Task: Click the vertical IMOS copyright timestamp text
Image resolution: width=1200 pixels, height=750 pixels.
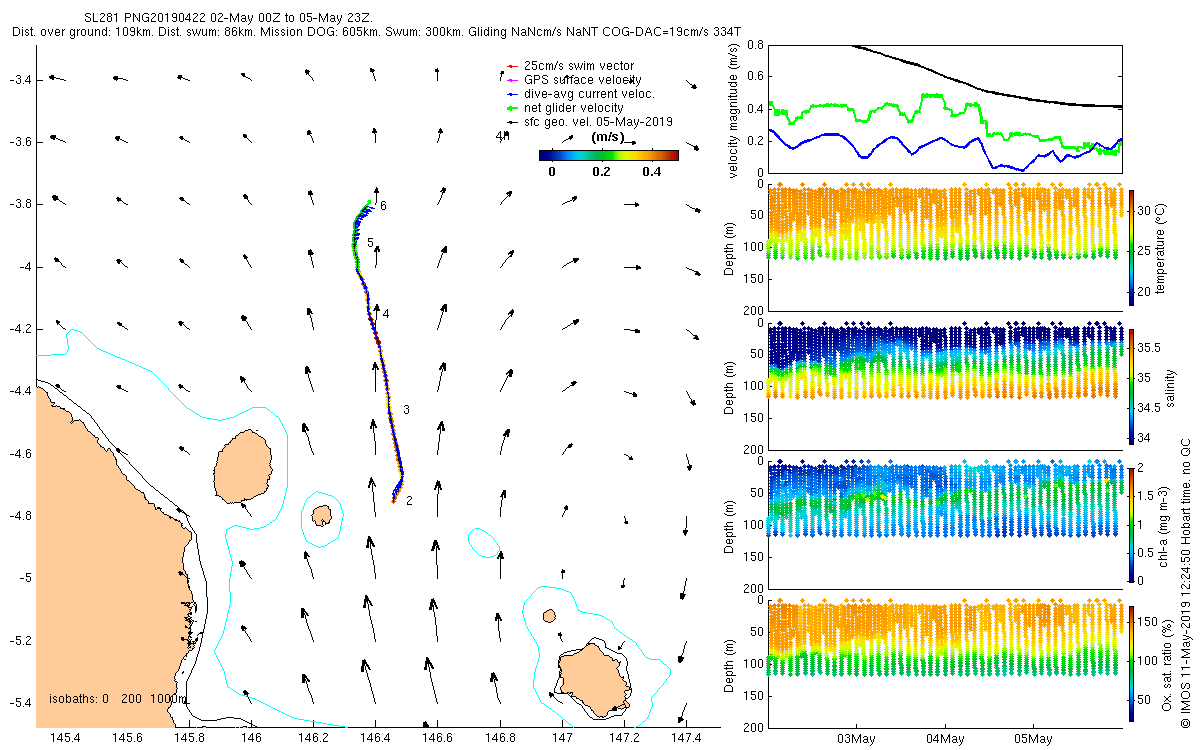Action: [x=1184, y=583]
